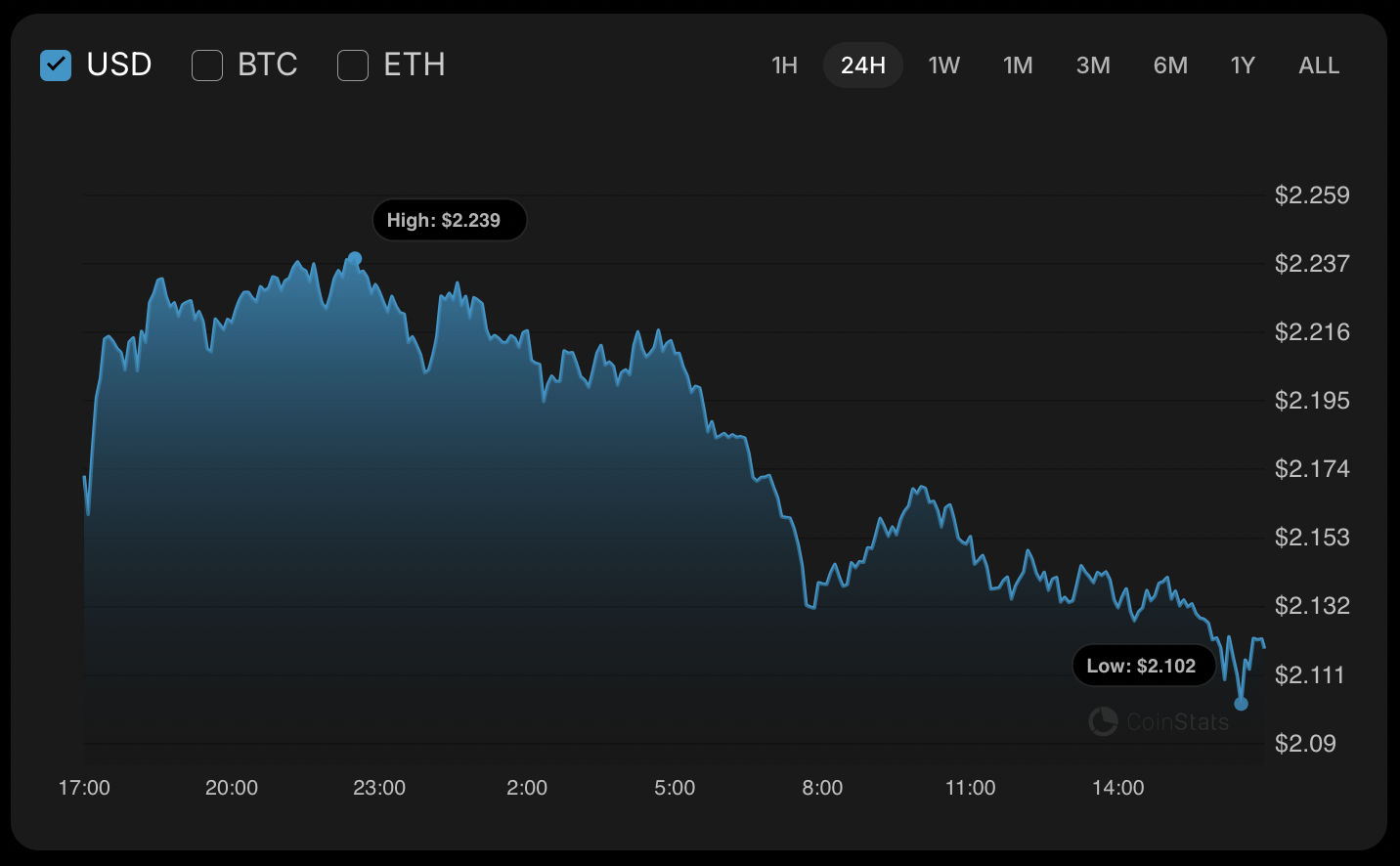Show the 1Y price chart
The width and height of the screenshot is (1400, 866).
[1243, 65]
